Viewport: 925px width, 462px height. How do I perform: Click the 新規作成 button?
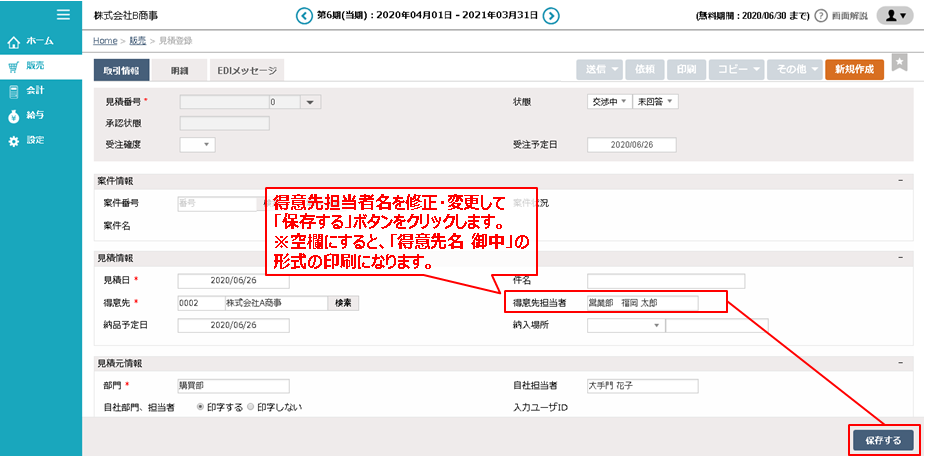coord(854,69)
